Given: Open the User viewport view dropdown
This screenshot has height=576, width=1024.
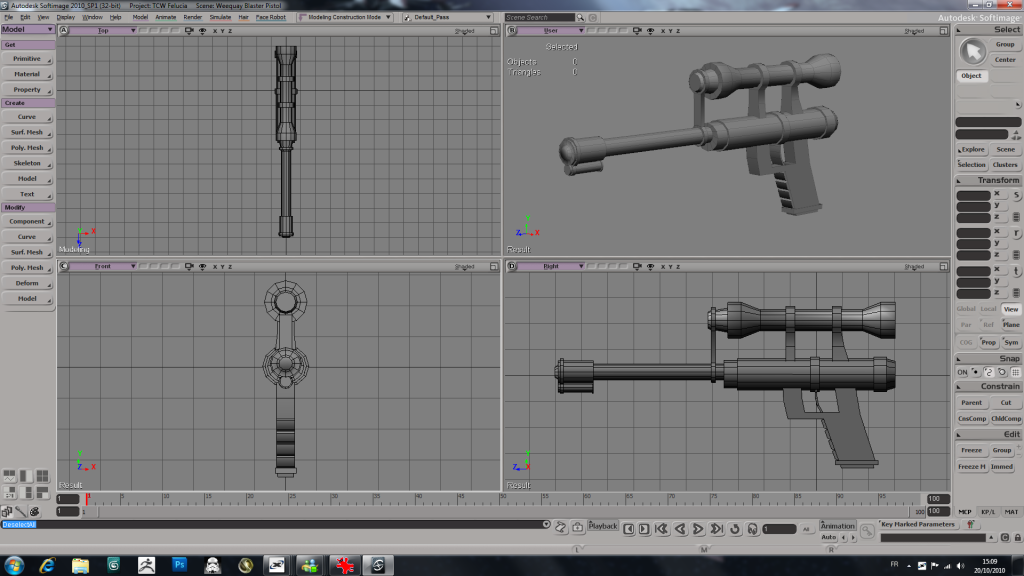Looking at the screenshot, I should [551, 31].
